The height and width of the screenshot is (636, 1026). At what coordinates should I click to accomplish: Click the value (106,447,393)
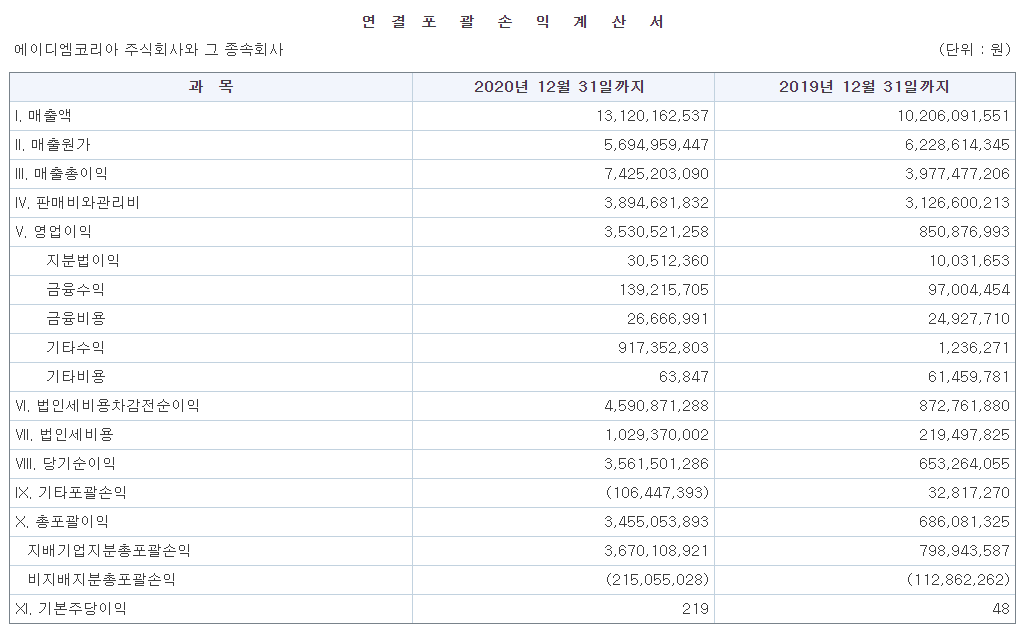tap(658, 493)
